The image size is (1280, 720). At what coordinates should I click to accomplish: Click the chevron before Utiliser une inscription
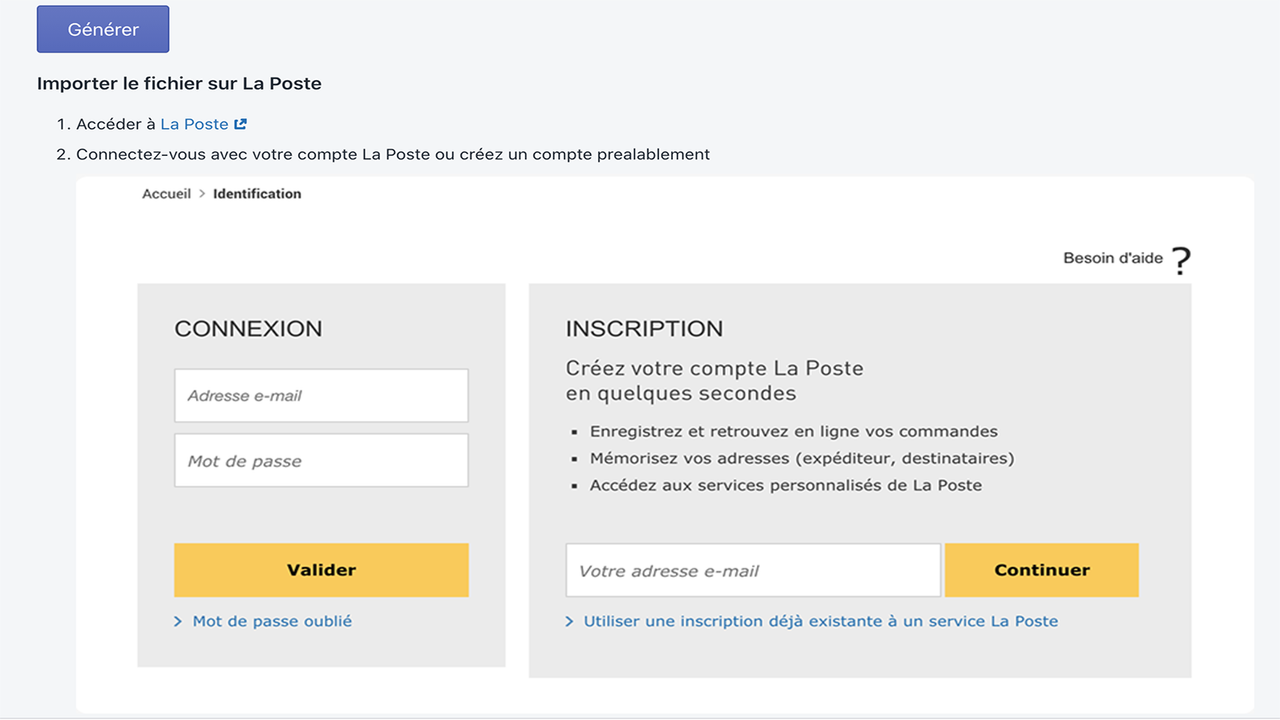point(570,621)
